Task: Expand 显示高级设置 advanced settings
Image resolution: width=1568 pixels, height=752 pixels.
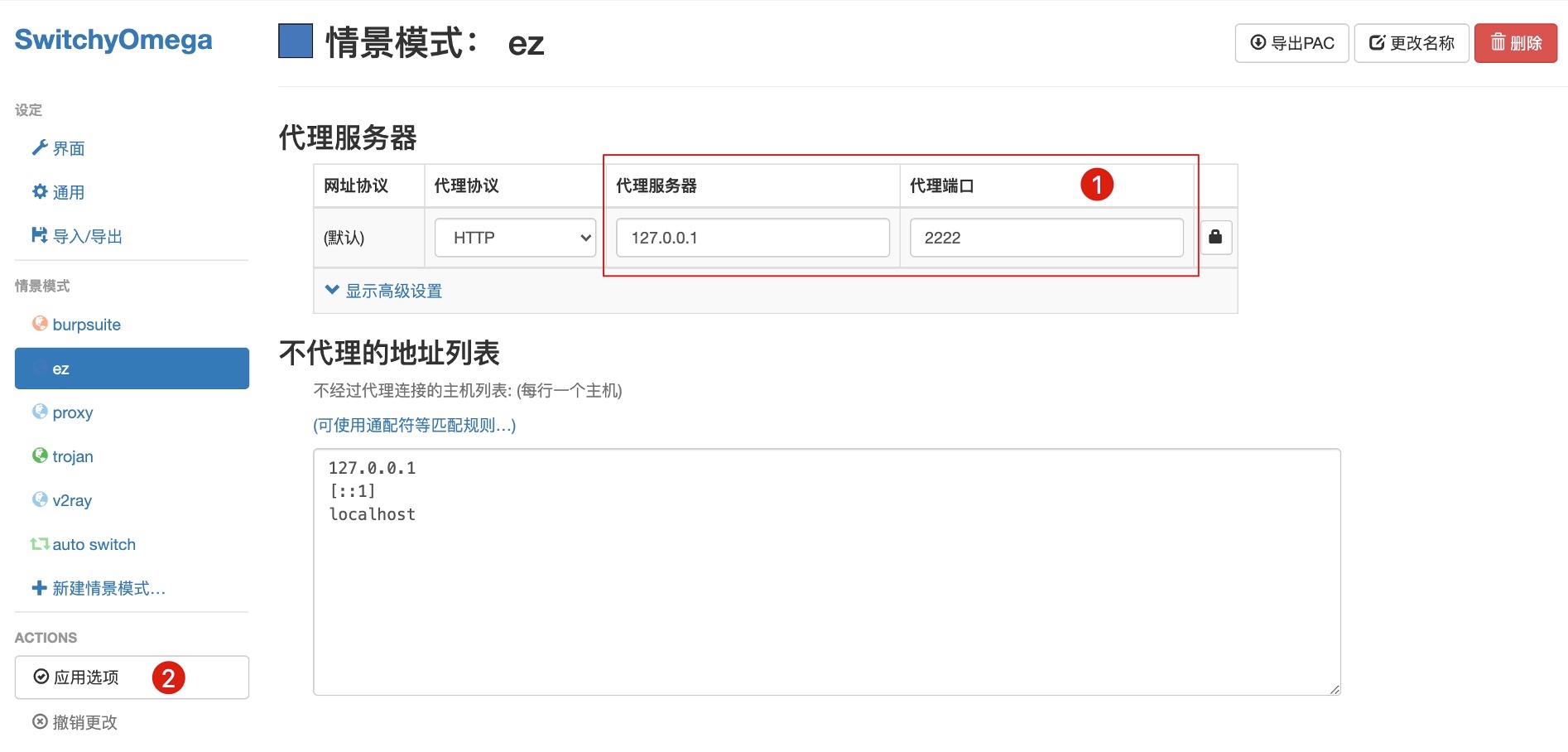Action: [x=384, y=291]
